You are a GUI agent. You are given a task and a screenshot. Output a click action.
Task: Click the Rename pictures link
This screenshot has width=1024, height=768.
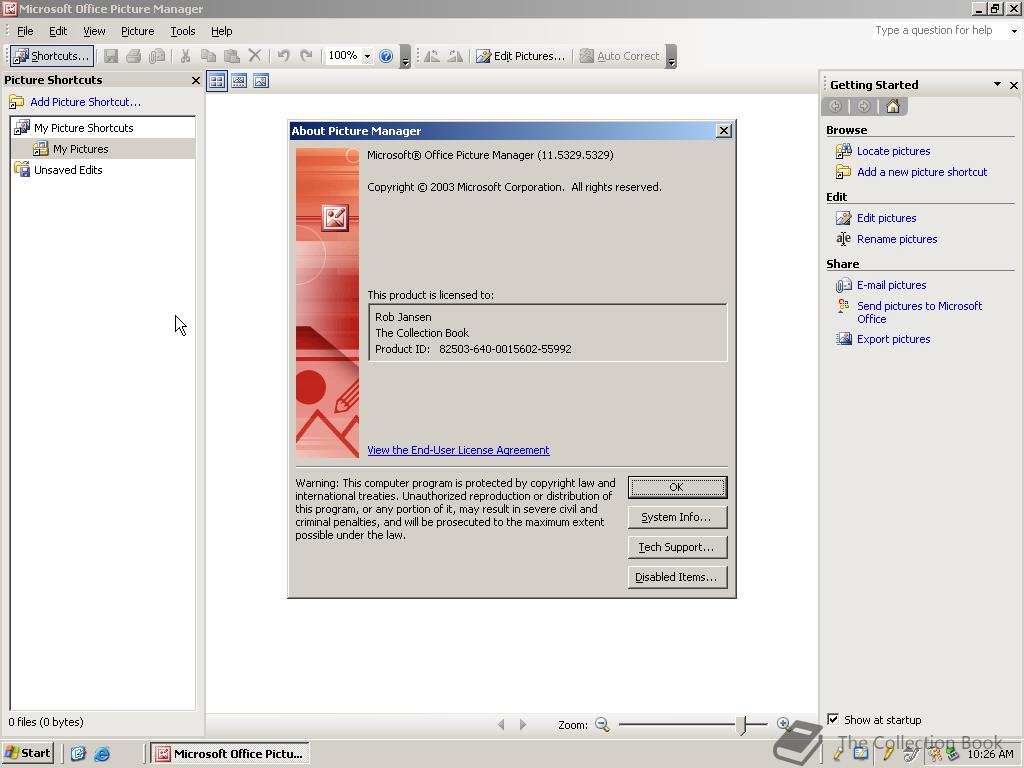coord(897,239)
